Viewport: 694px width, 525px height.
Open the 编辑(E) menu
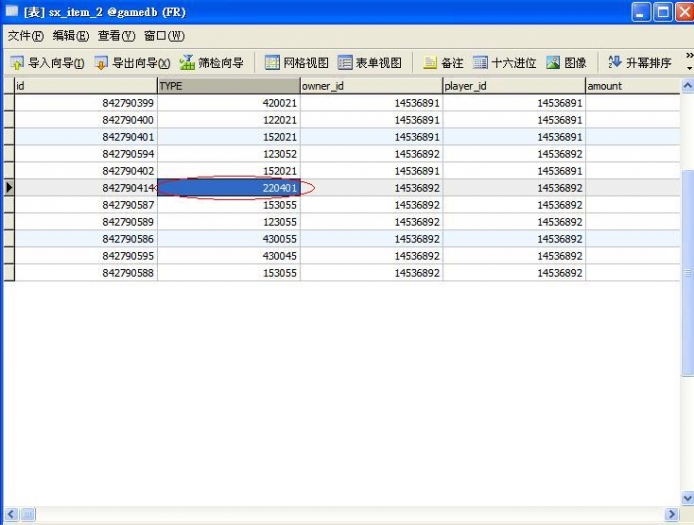[x=71, y=36]
